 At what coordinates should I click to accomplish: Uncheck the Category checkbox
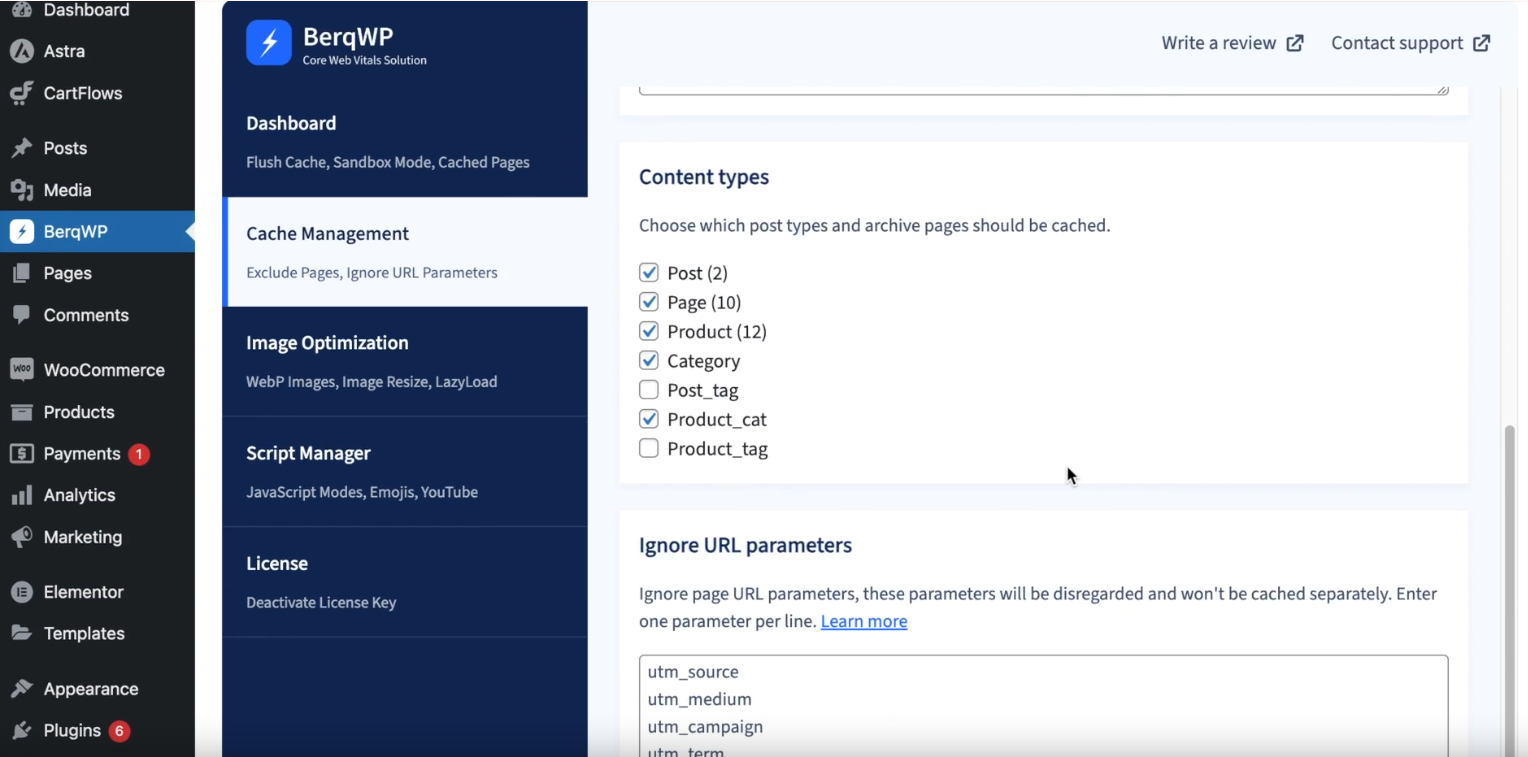point(649,361)
